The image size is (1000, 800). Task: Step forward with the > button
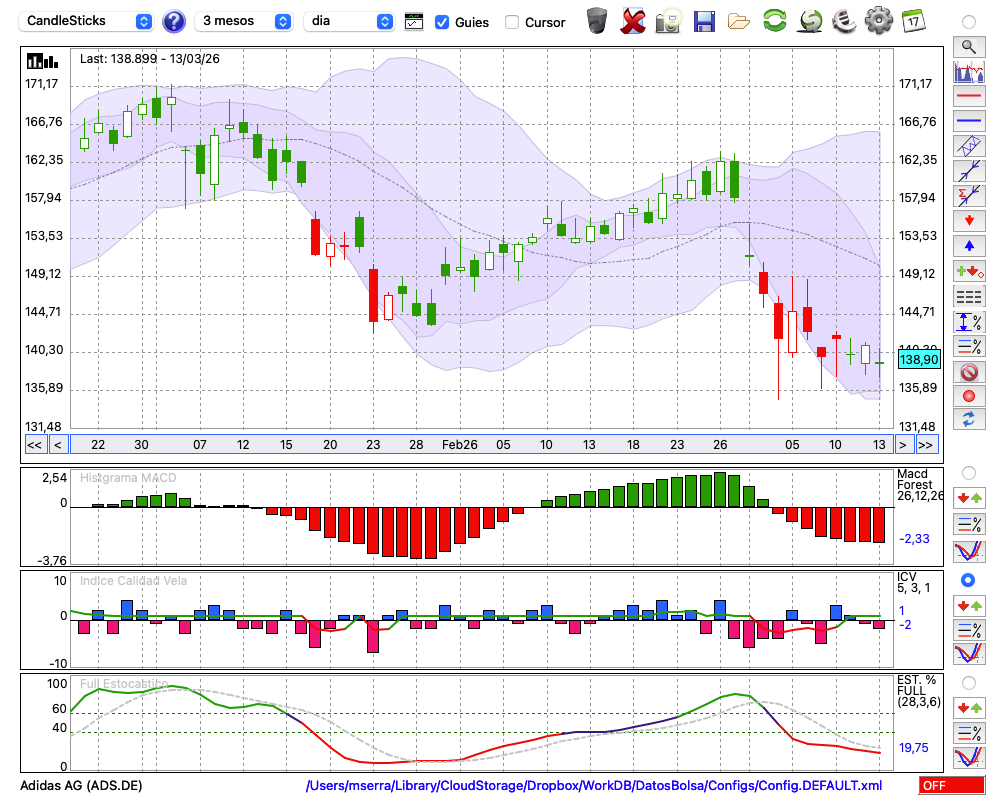click(902, 445)
